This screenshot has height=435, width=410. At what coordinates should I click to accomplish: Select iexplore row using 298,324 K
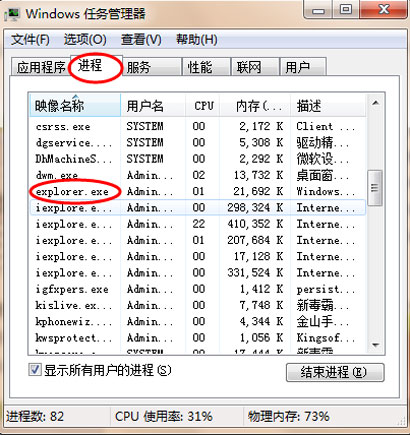tap(198, 208)
